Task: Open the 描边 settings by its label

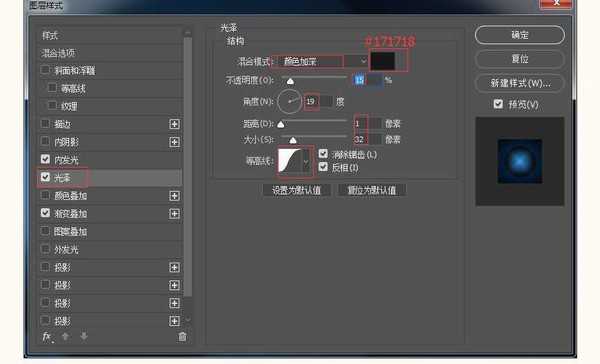Action: (x=62, y=124)
